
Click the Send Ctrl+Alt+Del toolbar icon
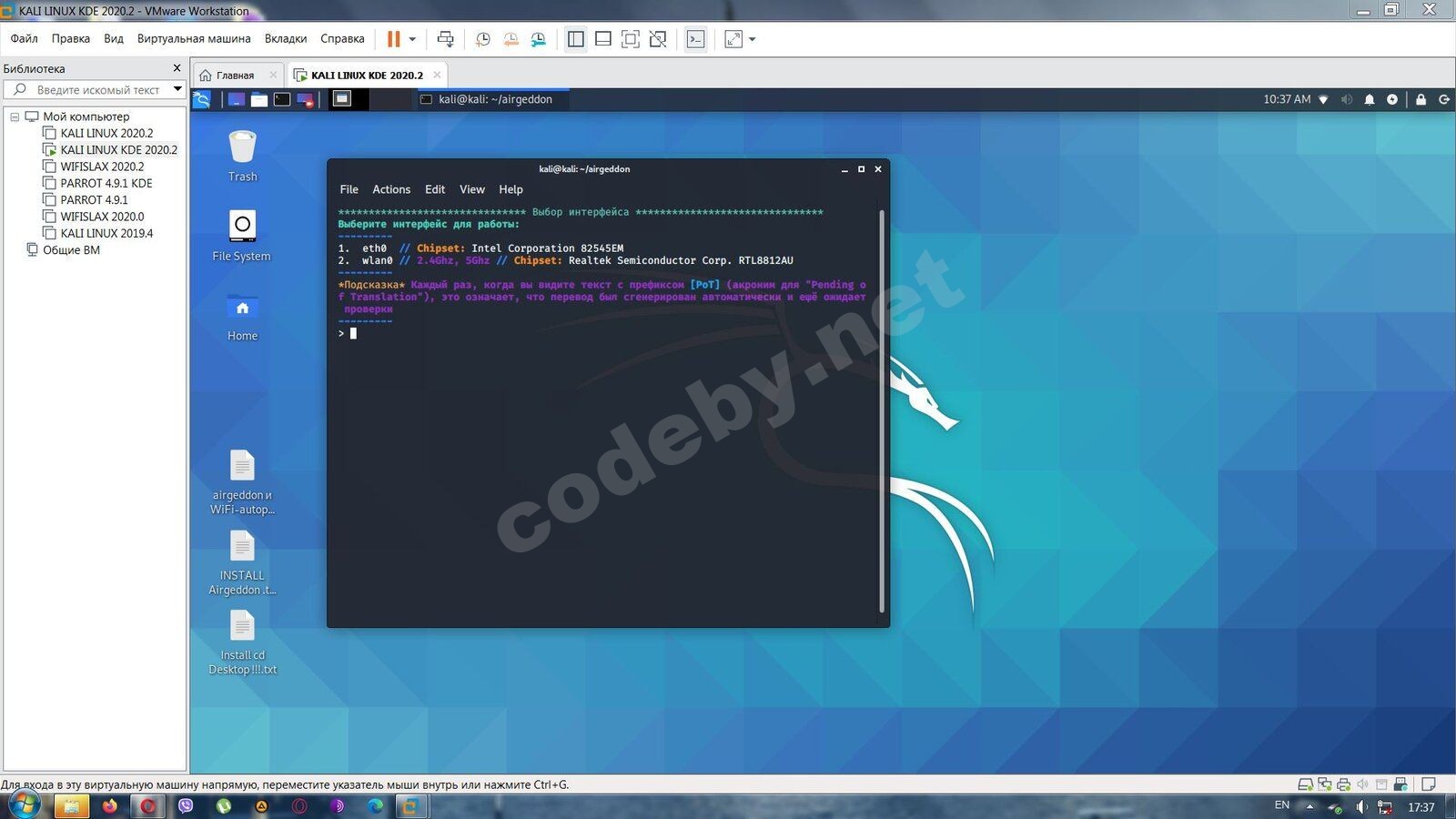pyautogui.click(x=445, y=39)
